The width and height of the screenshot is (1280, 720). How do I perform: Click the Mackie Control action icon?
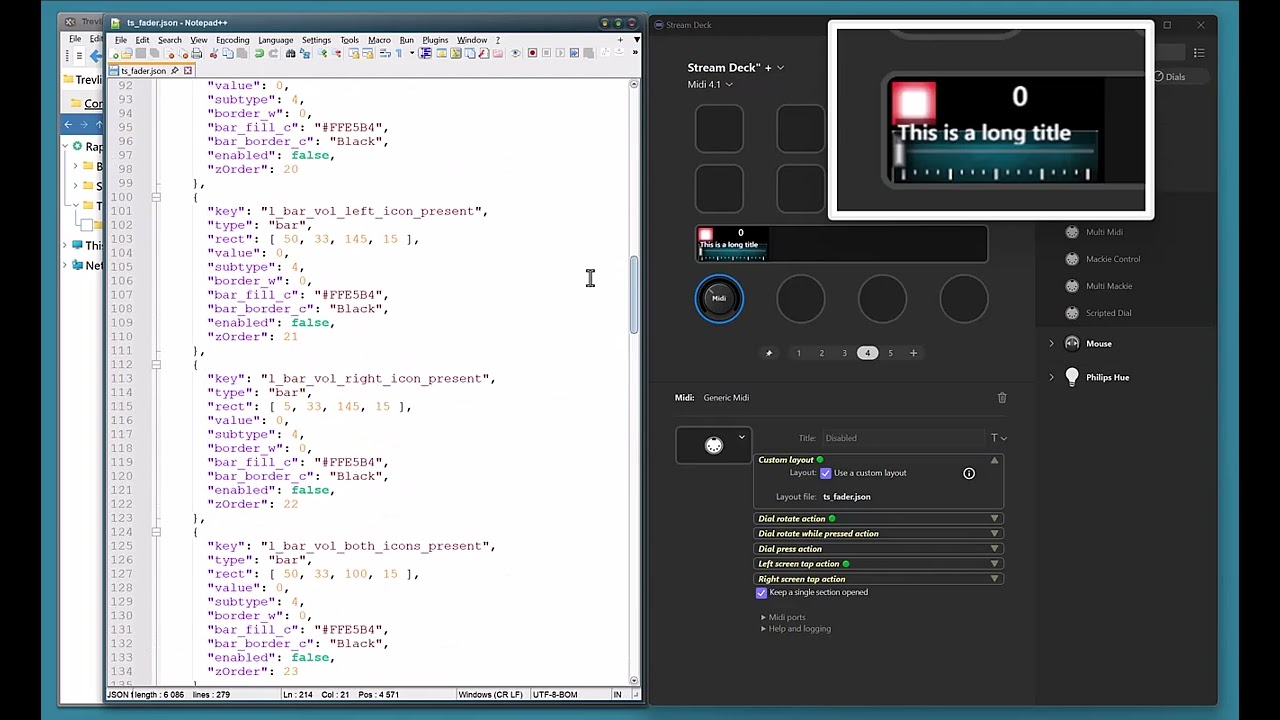(1072, 259)
